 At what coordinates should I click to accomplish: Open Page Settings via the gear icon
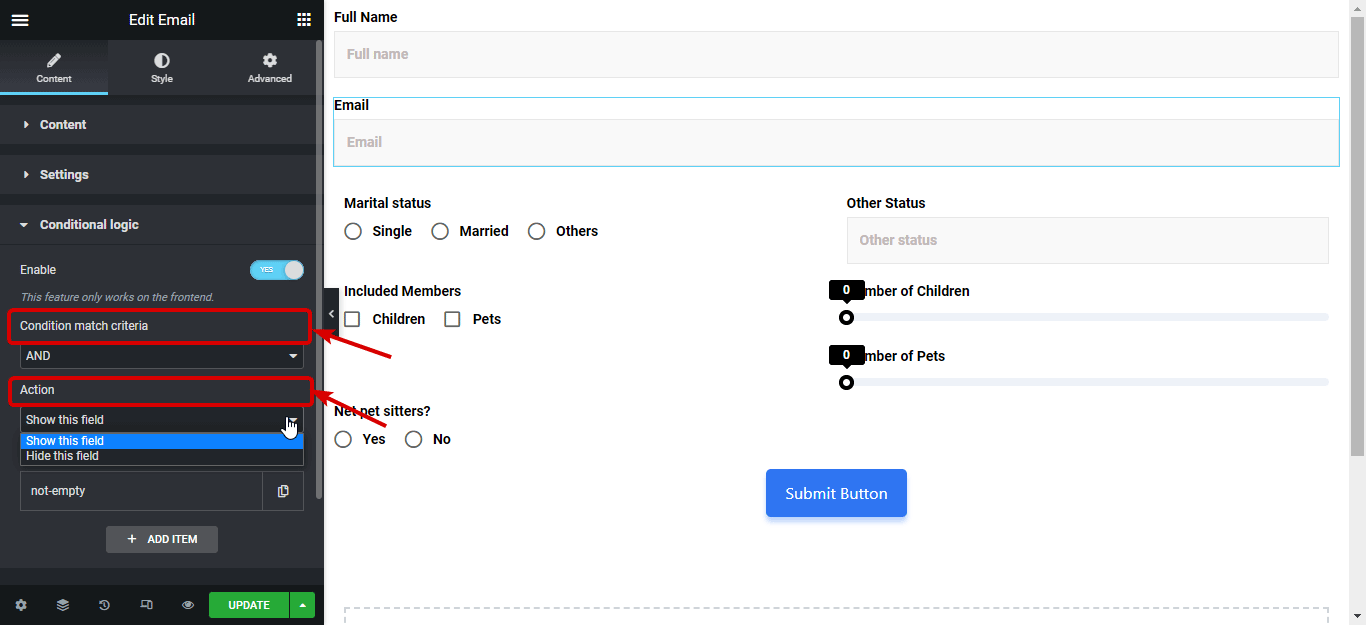pyautogui.click(x=20, y=605)
